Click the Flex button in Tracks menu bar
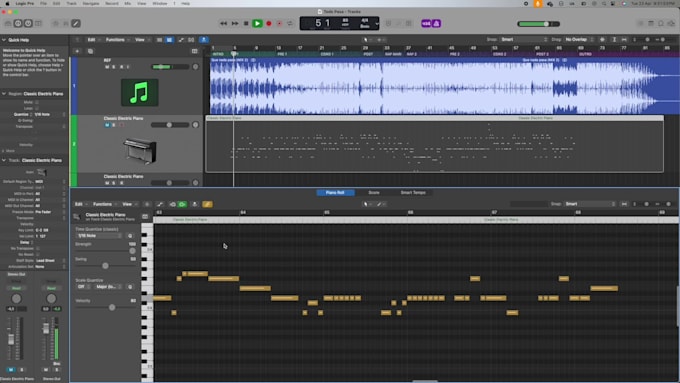Image resolution: width=680 pixels, height=383 pixels. [x=191, y=39]
